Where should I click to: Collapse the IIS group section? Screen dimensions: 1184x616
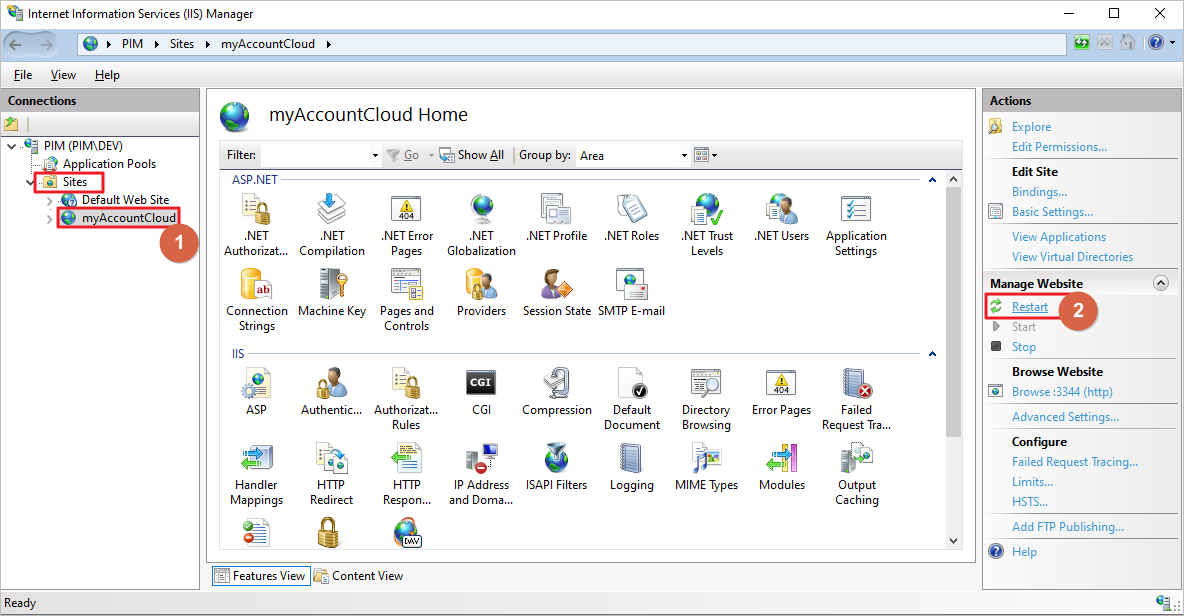(933, 353)
